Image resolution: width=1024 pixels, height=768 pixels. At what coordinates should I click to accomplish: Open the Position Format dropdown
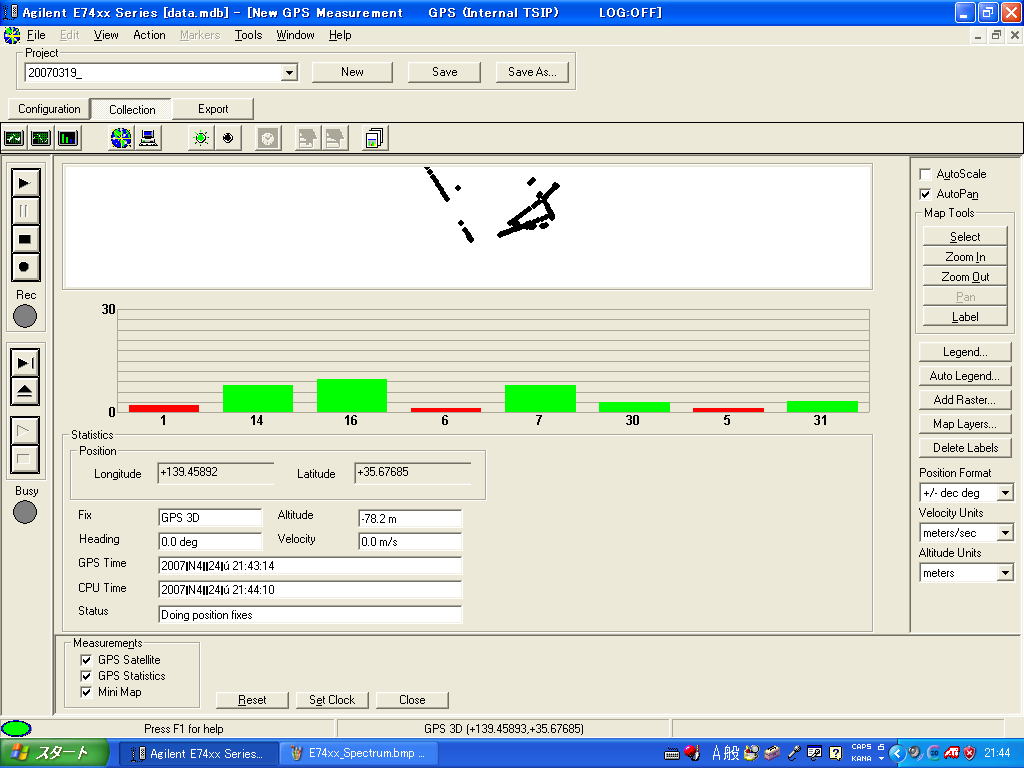(x=1006, y=493)
